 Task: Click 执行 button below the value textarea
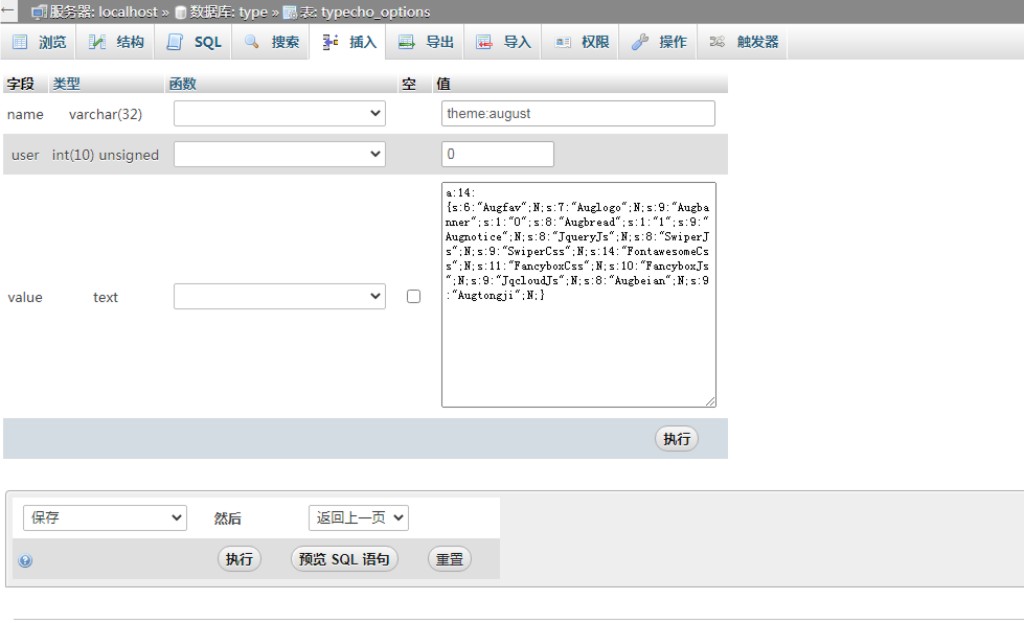tap(677, 439)
